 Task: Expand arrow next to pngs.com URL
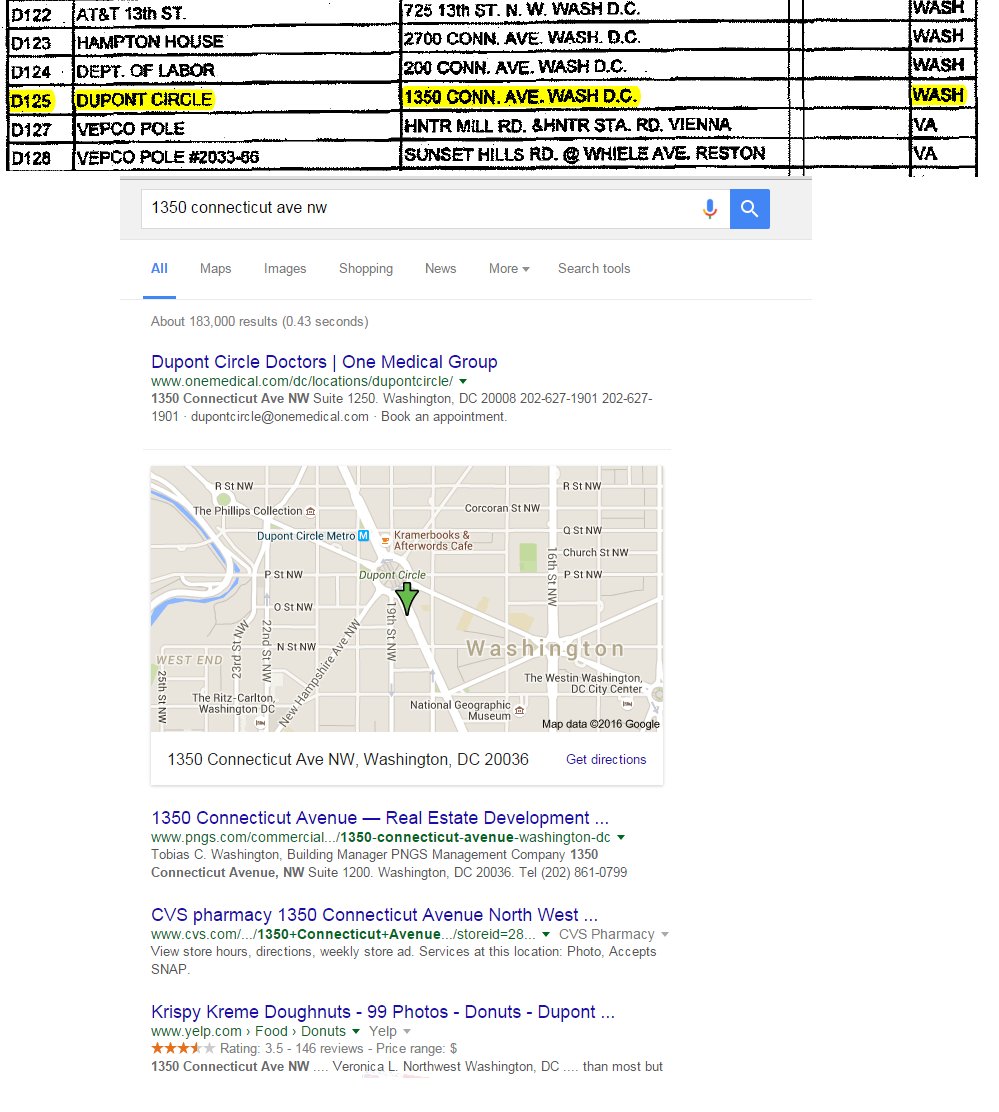[621, 838]
